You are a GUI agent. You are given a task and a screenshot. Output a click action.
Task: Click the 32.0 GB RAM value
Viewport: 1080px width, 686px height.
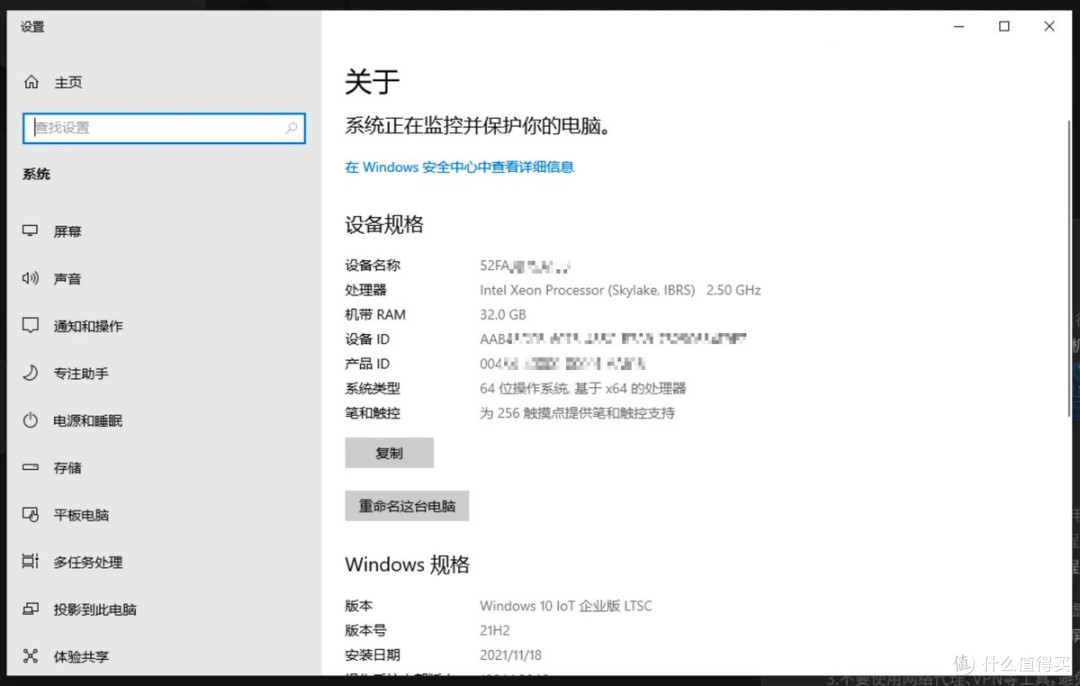pyautogui.click(x=503, y=315)
